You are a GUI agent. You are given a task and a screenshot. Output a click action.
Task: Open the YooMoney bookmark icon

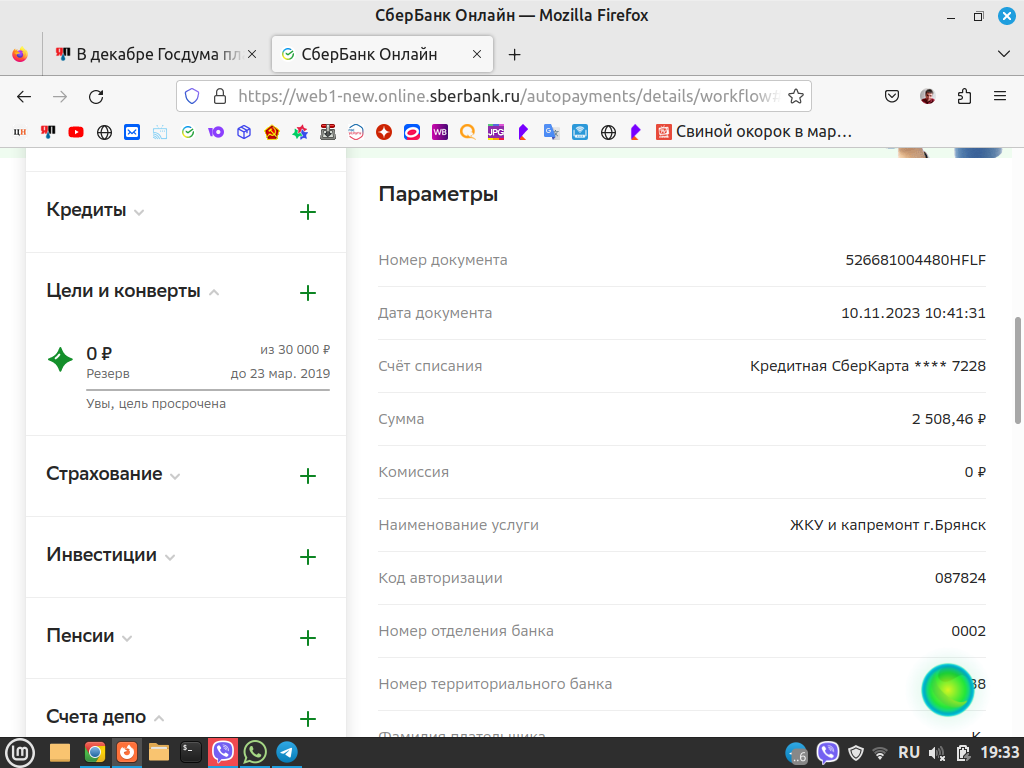click(x=216, y=132)
